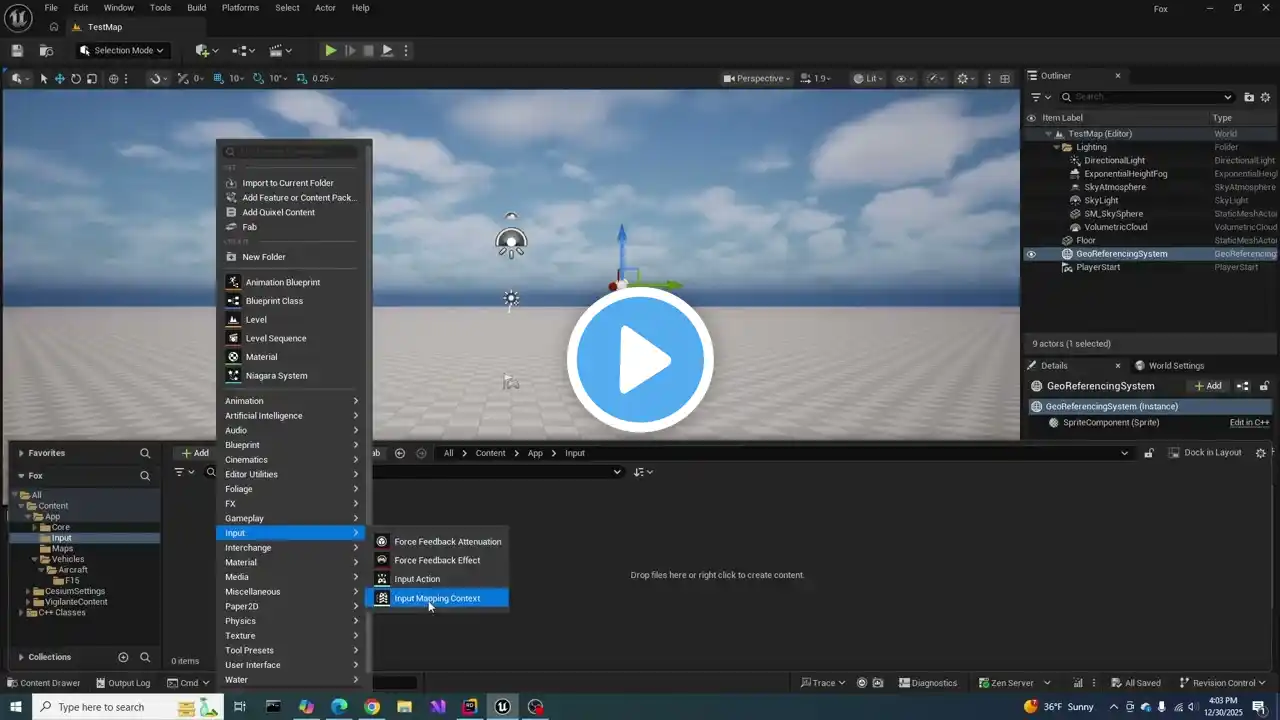1280x720 pixels.
Task: Toggle visibility eye for GeoReferencingSystem
Action: click(x=1031, y=254)
